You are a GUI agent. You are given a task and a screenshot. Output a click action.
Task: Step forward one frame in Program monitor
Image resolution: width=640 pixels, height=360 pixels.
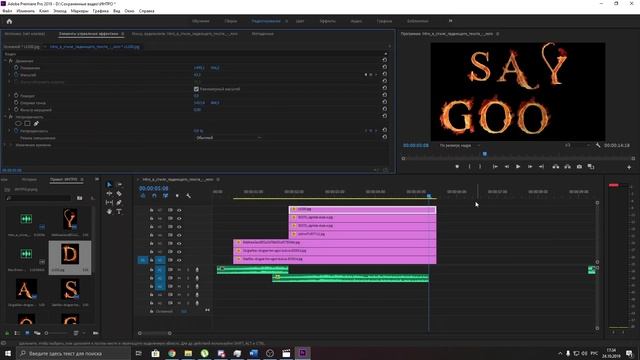530,167
